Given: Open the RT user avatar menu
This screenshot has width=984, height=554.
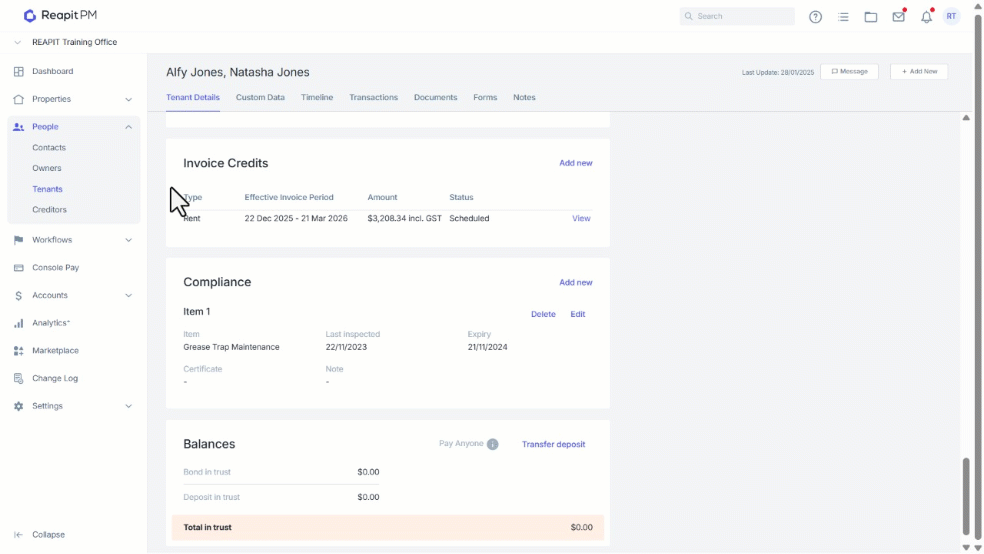Looking at the screenshot, I should [x=951, y=16].
